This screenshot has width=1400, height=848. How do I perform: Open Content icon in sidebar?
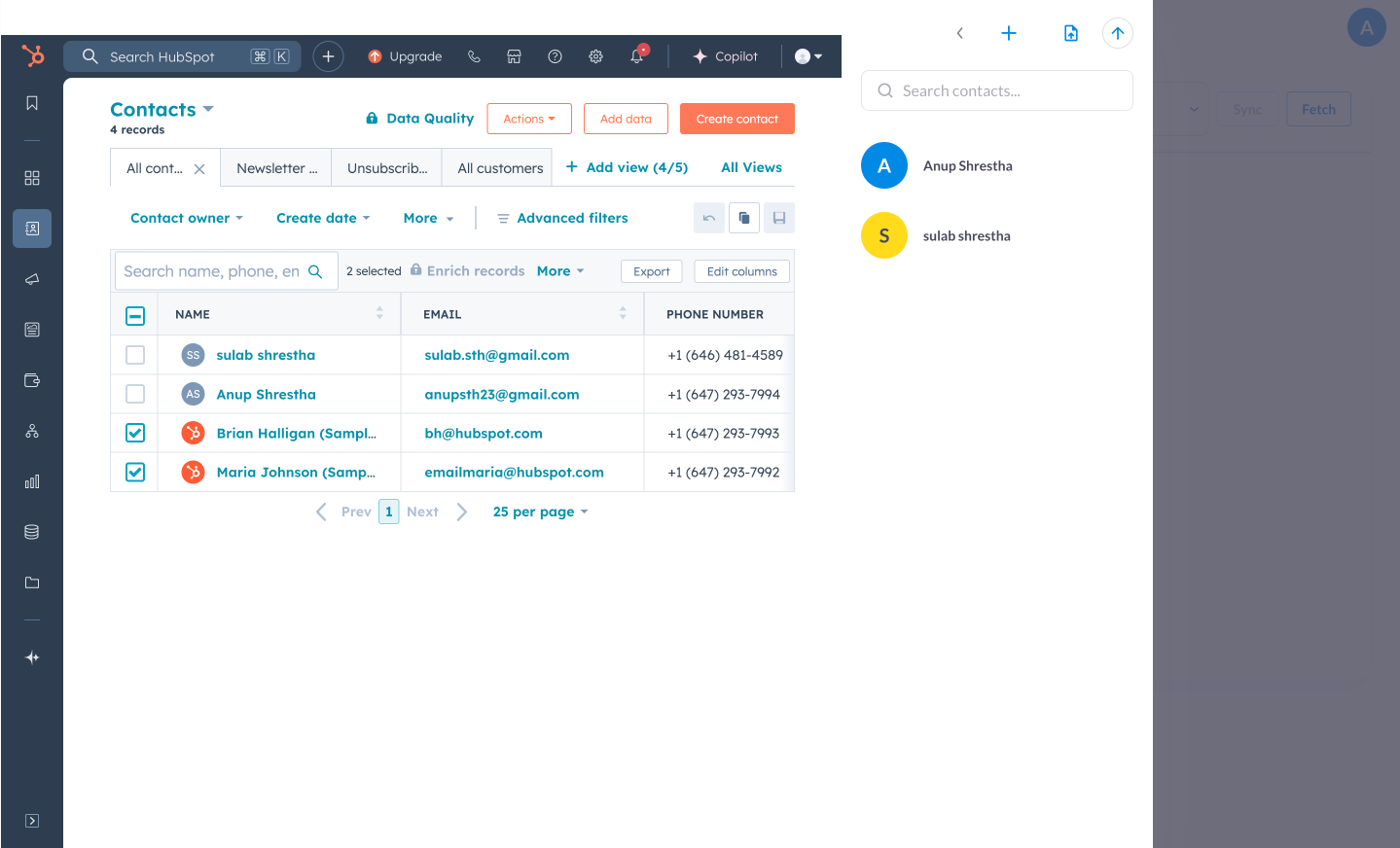(32, 330)
